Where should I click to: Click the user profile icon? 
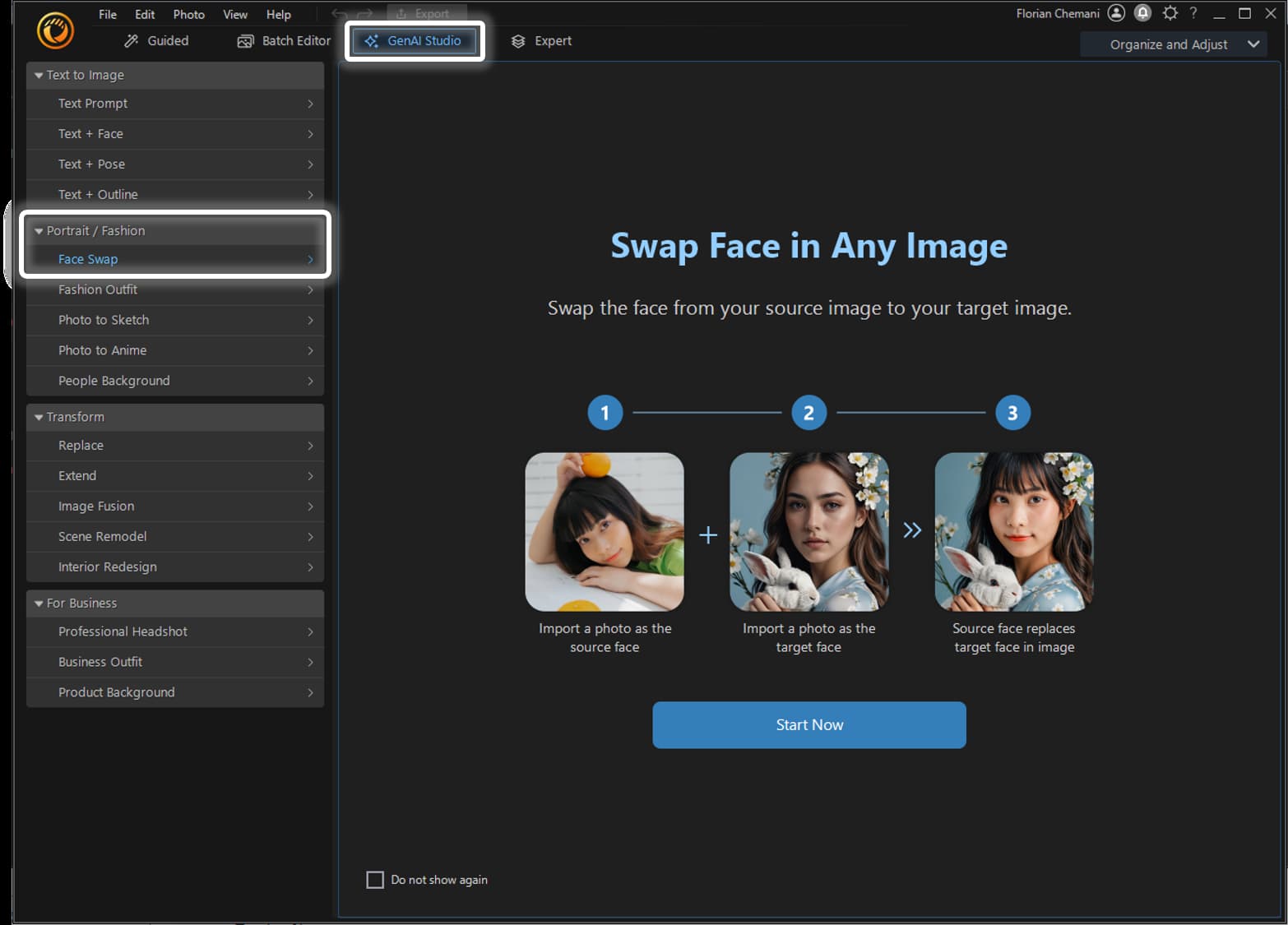tap(1116, 12)
